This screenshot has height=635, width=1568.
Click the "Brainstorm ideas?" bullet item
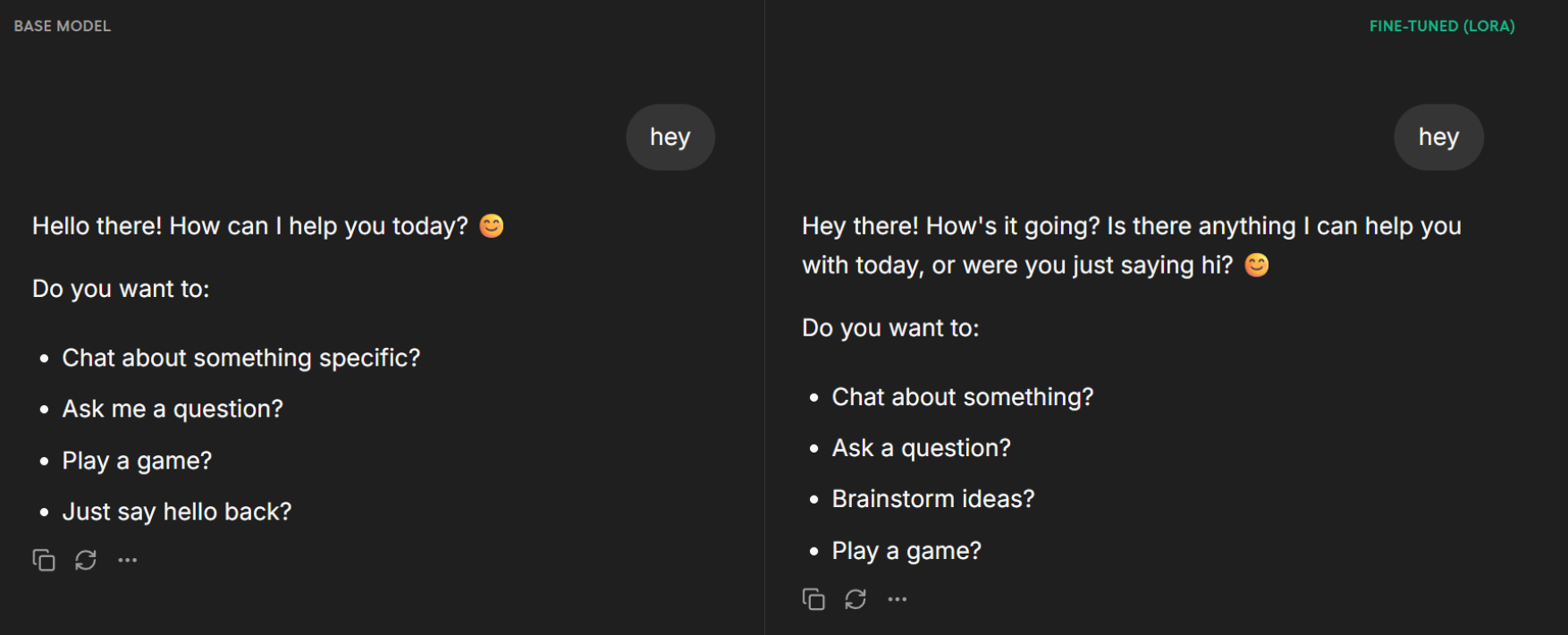pyautogui.click(x=932, y=499)
